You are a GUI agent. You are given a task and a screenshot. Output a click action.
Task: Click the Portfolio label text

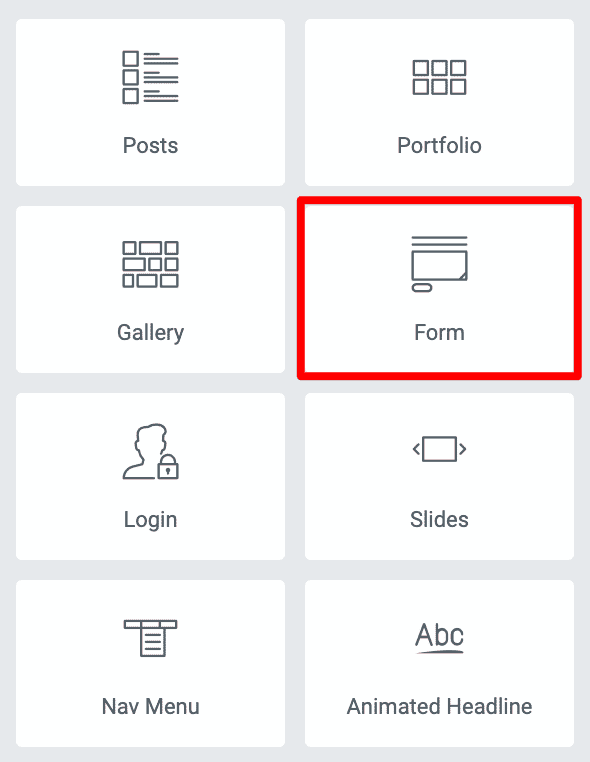(439, 145)
